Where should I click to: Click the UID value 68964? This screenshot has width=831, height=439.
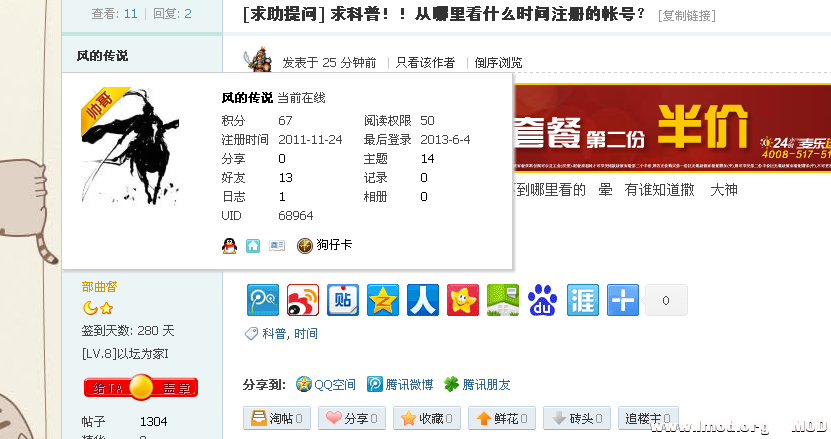pos(296,216)
